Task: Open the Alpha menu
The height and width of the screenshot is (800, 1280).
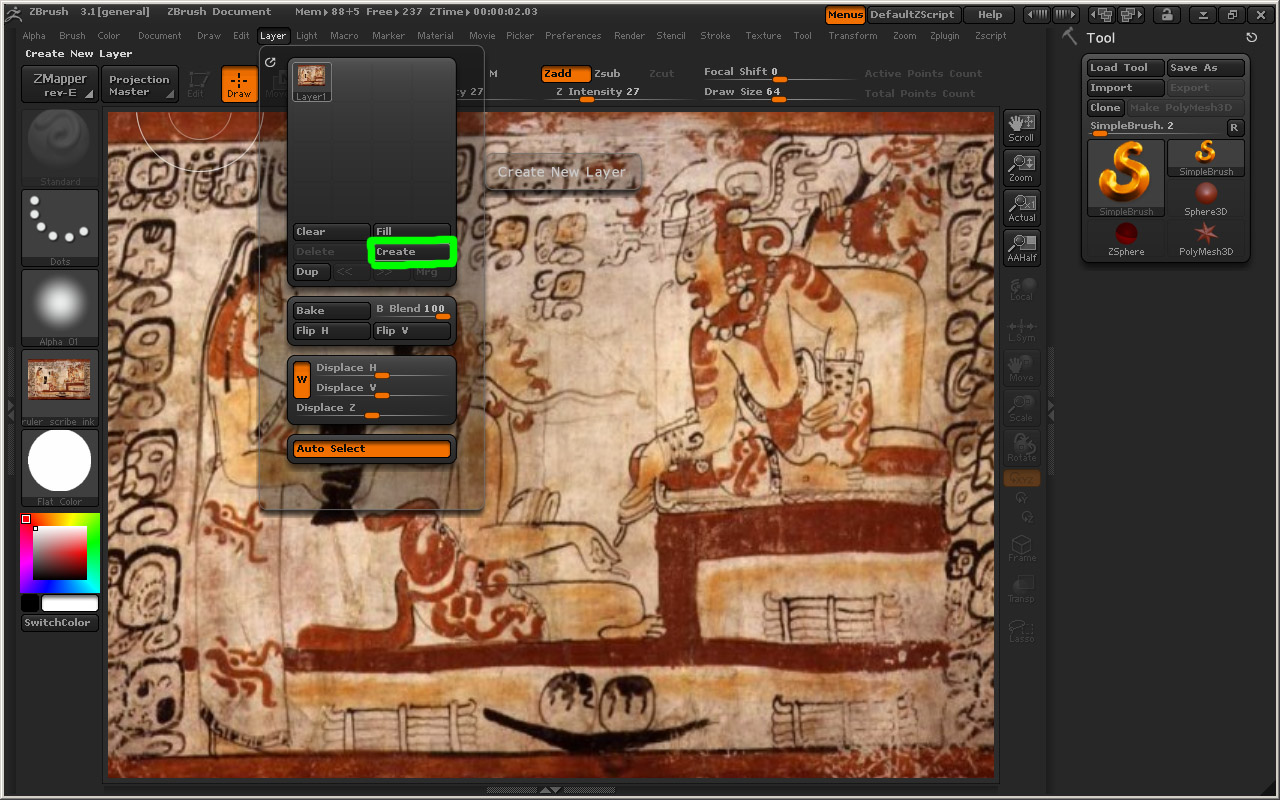Action: point(34,35)
